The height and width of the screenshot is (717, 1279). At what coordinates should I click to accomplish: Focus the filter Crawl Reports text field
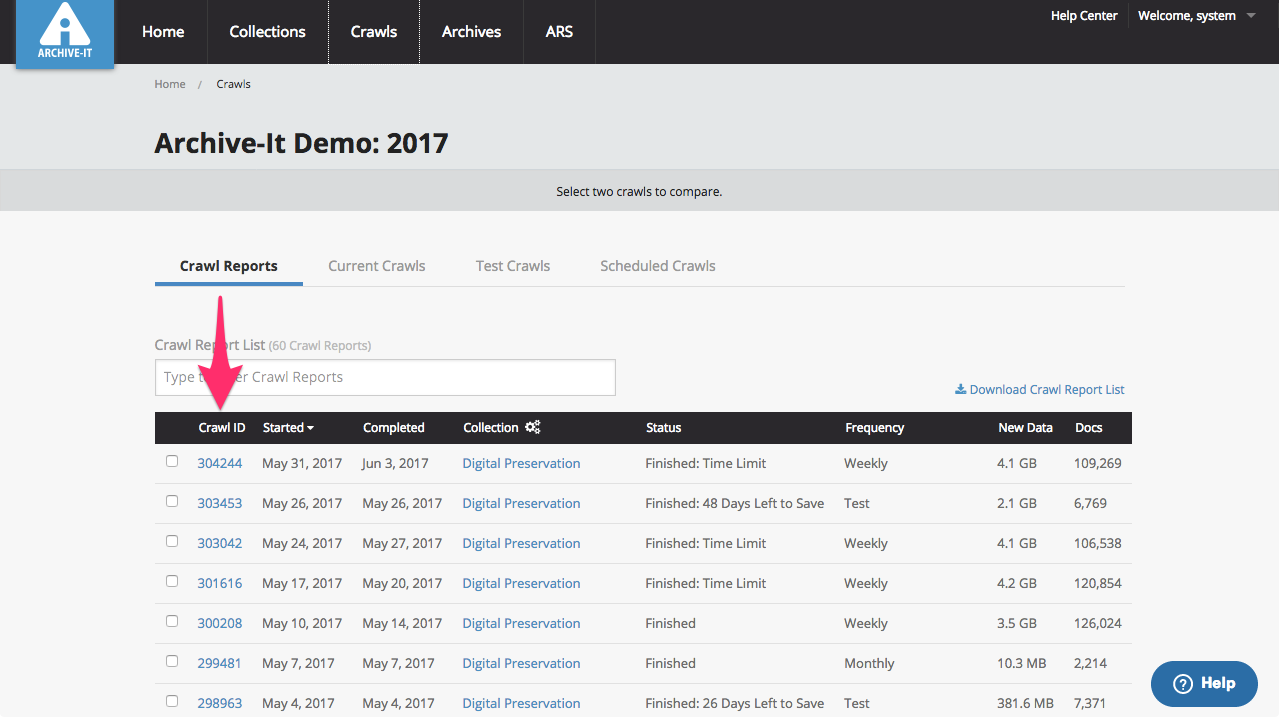pos(385,377)
